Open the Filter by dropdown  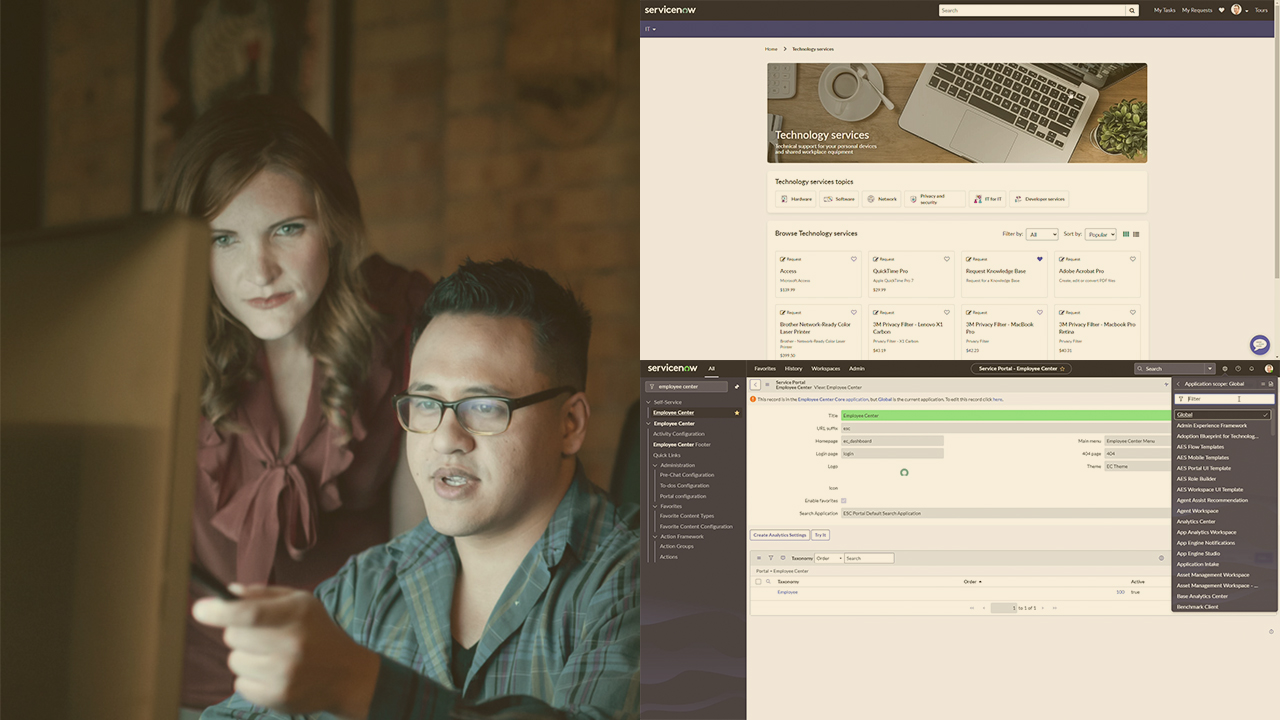coord(1041,234)
